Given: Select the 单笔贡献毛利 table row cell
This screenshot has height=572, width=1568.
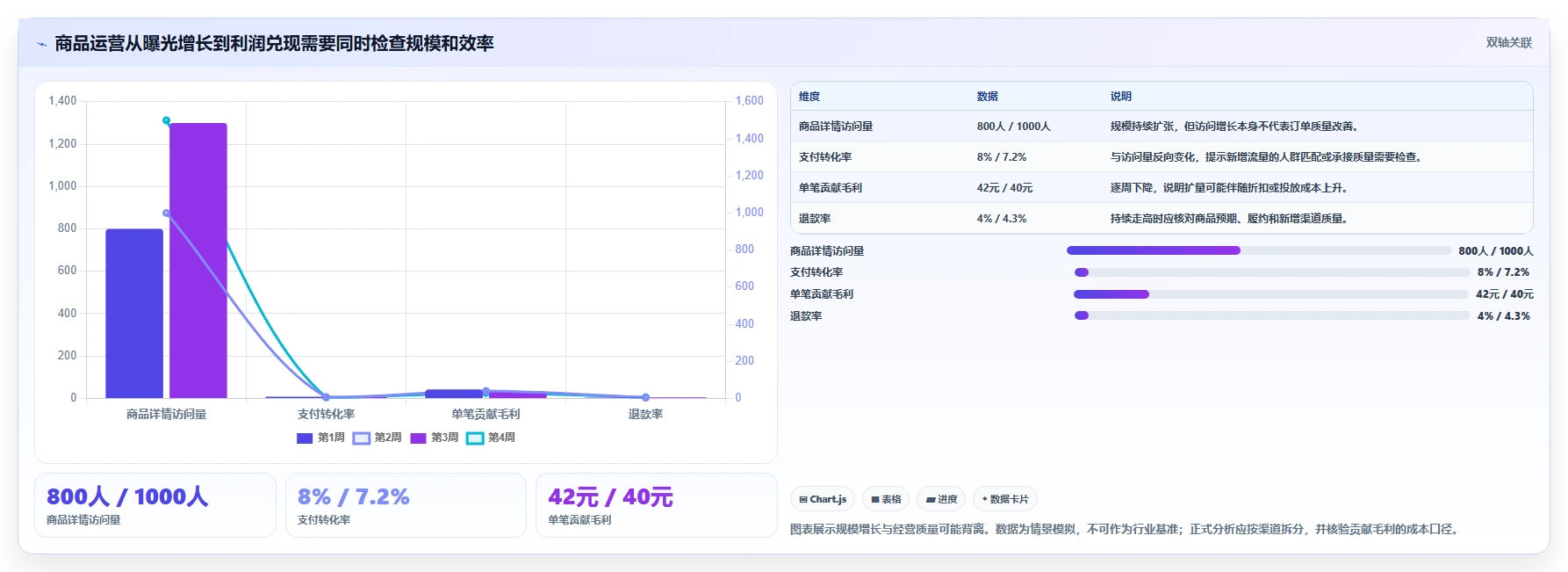Looking at the screenshot, I should (831, 188).
